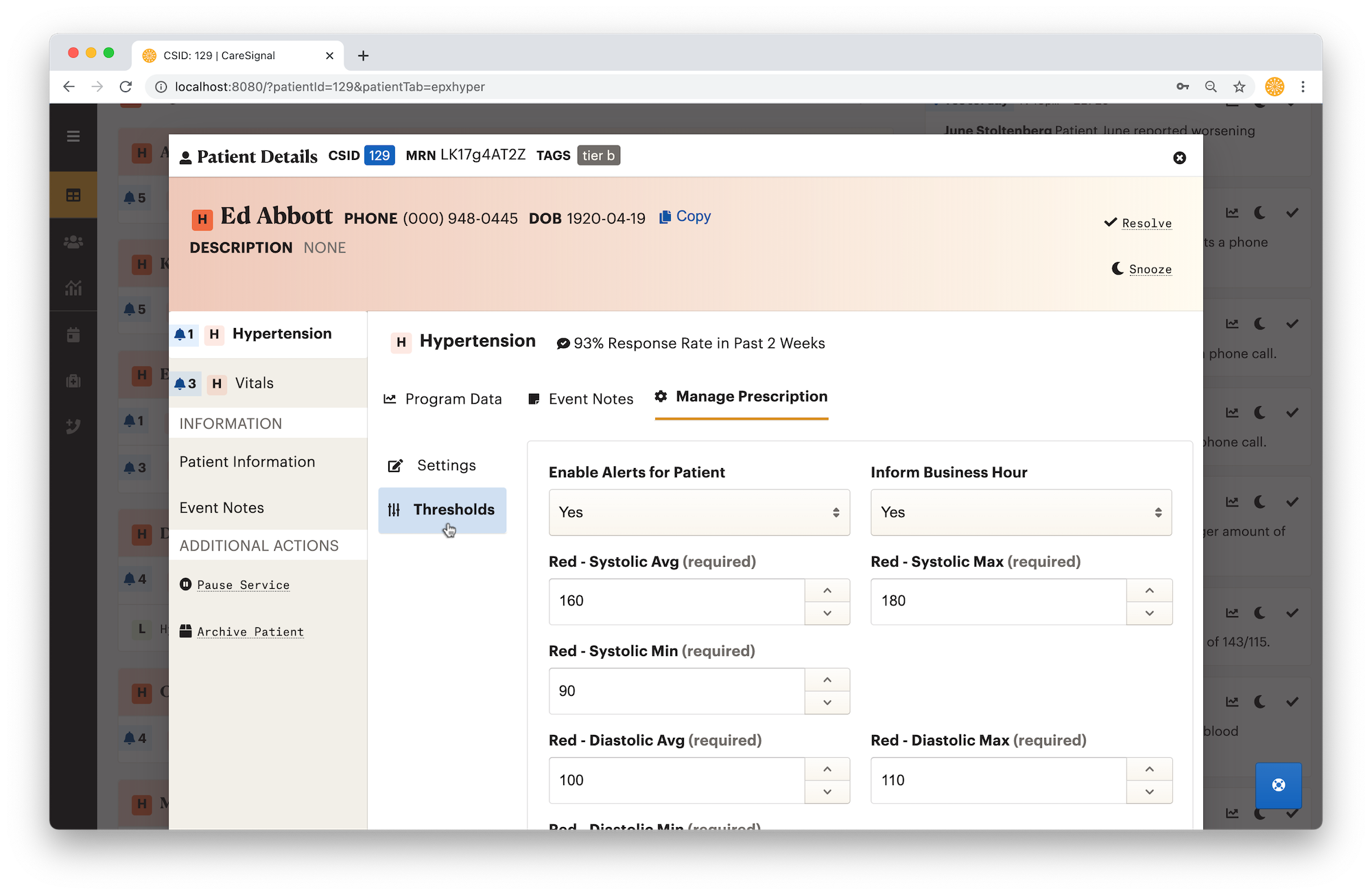Viewport: 1372px width, 895px height.
Task: Click the Red - Diastolic Max input field
Action: [998, 780]
